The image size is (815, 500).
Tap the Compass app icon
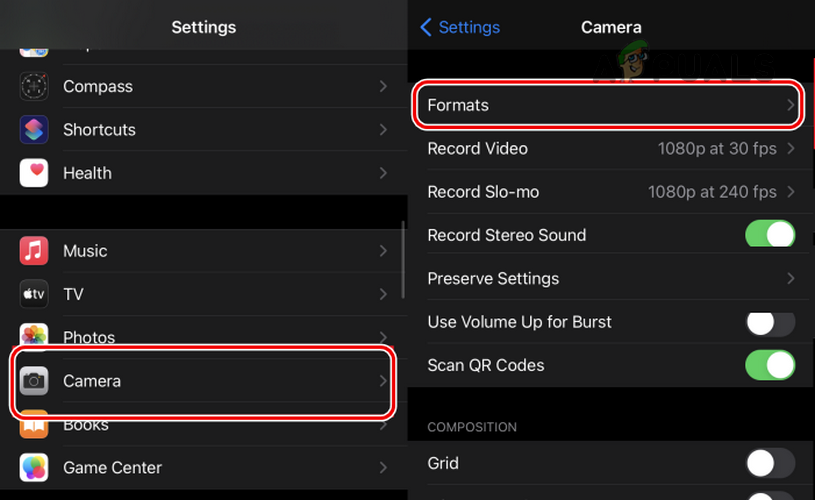[34, 86]
